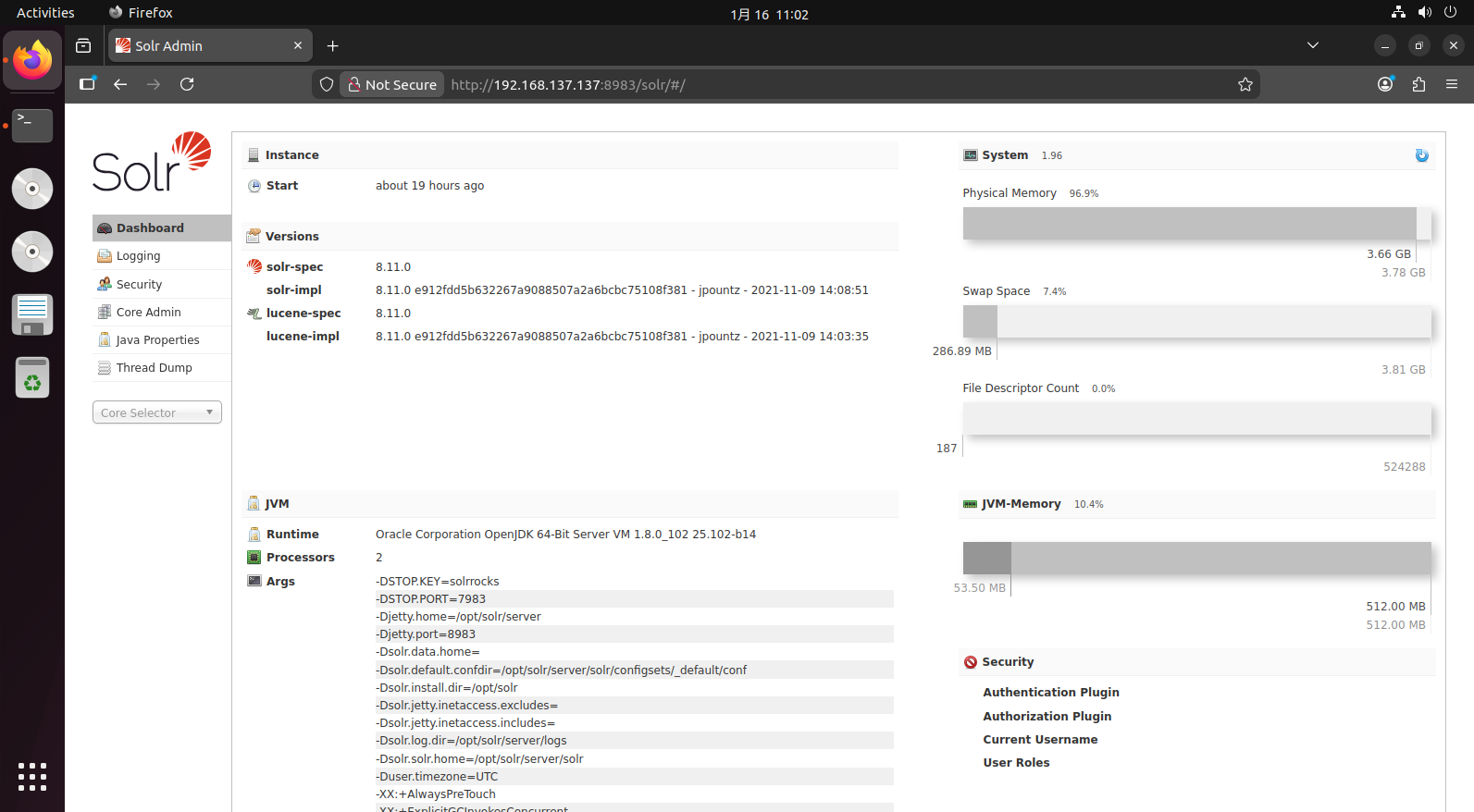Image resolution: width=1474 pixels, height=812 pixels.
Task: Open the system status menu volume icon
Action: tap(1425, 12)
